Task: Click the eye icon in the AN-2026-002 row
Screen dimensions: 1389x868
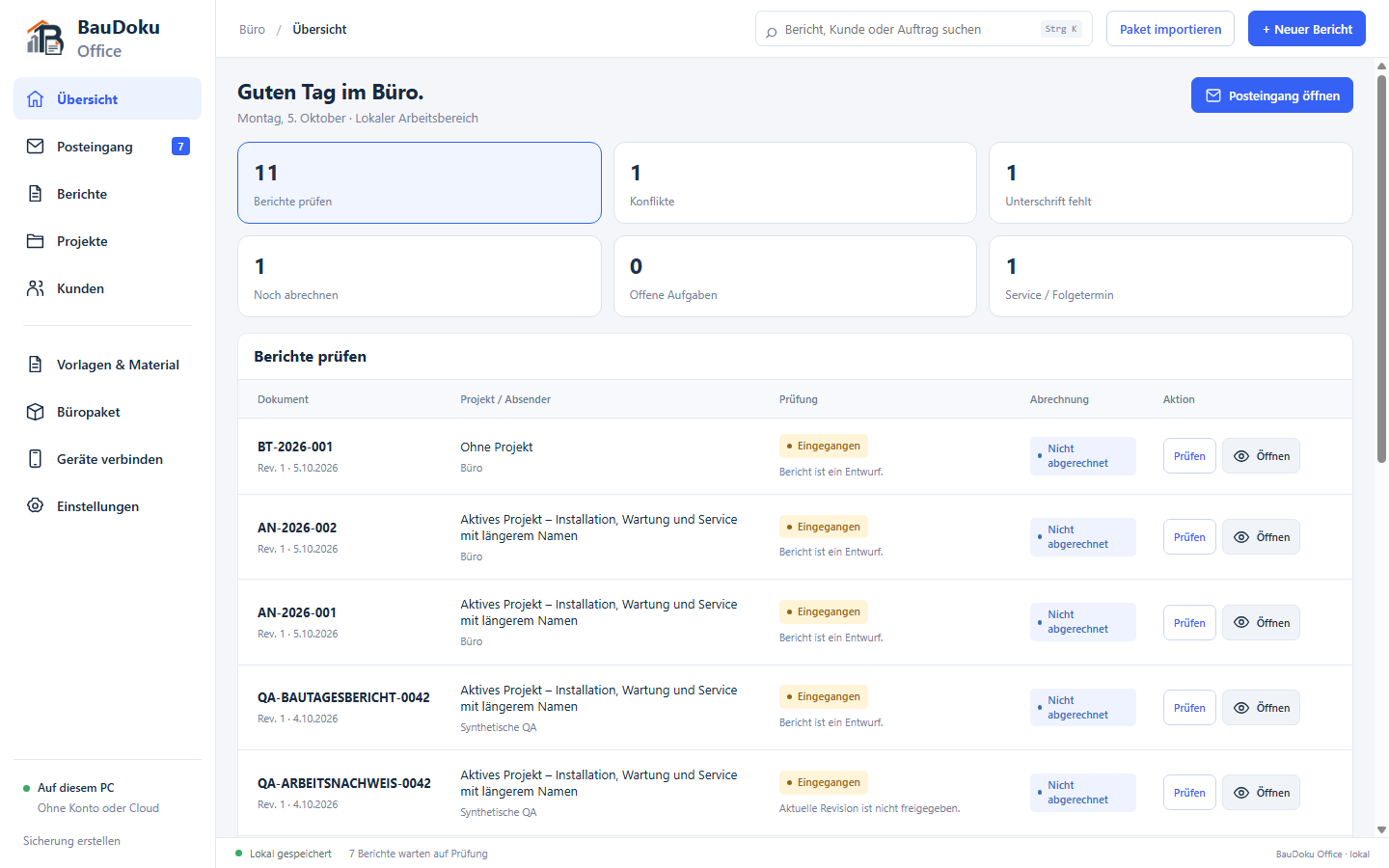Action: [1241, 537]
